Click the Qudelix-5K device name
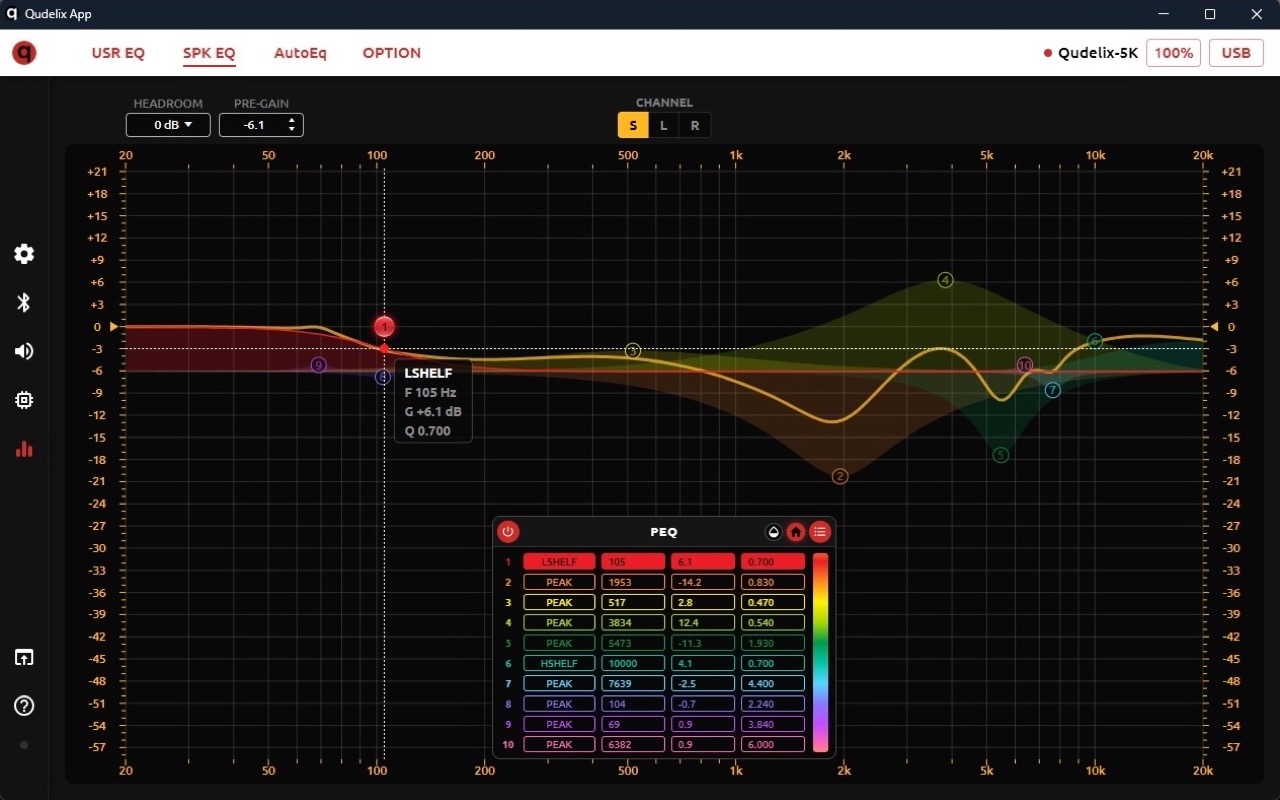Image resolution: width=1280 pixels, height=800 pixels. pos(1098,53)
